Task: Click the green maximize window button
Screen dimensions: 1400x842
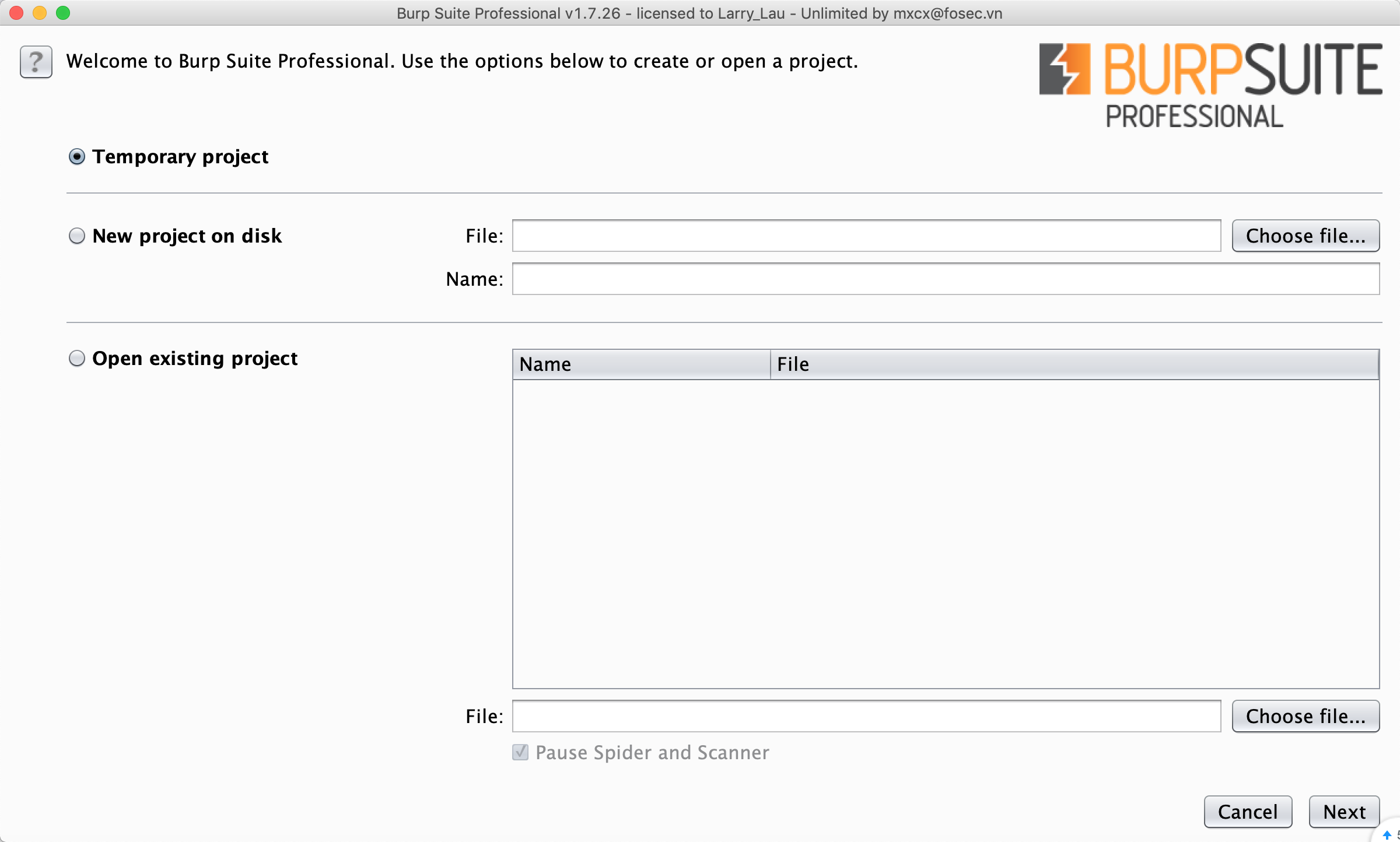Action: coord(63,13)
